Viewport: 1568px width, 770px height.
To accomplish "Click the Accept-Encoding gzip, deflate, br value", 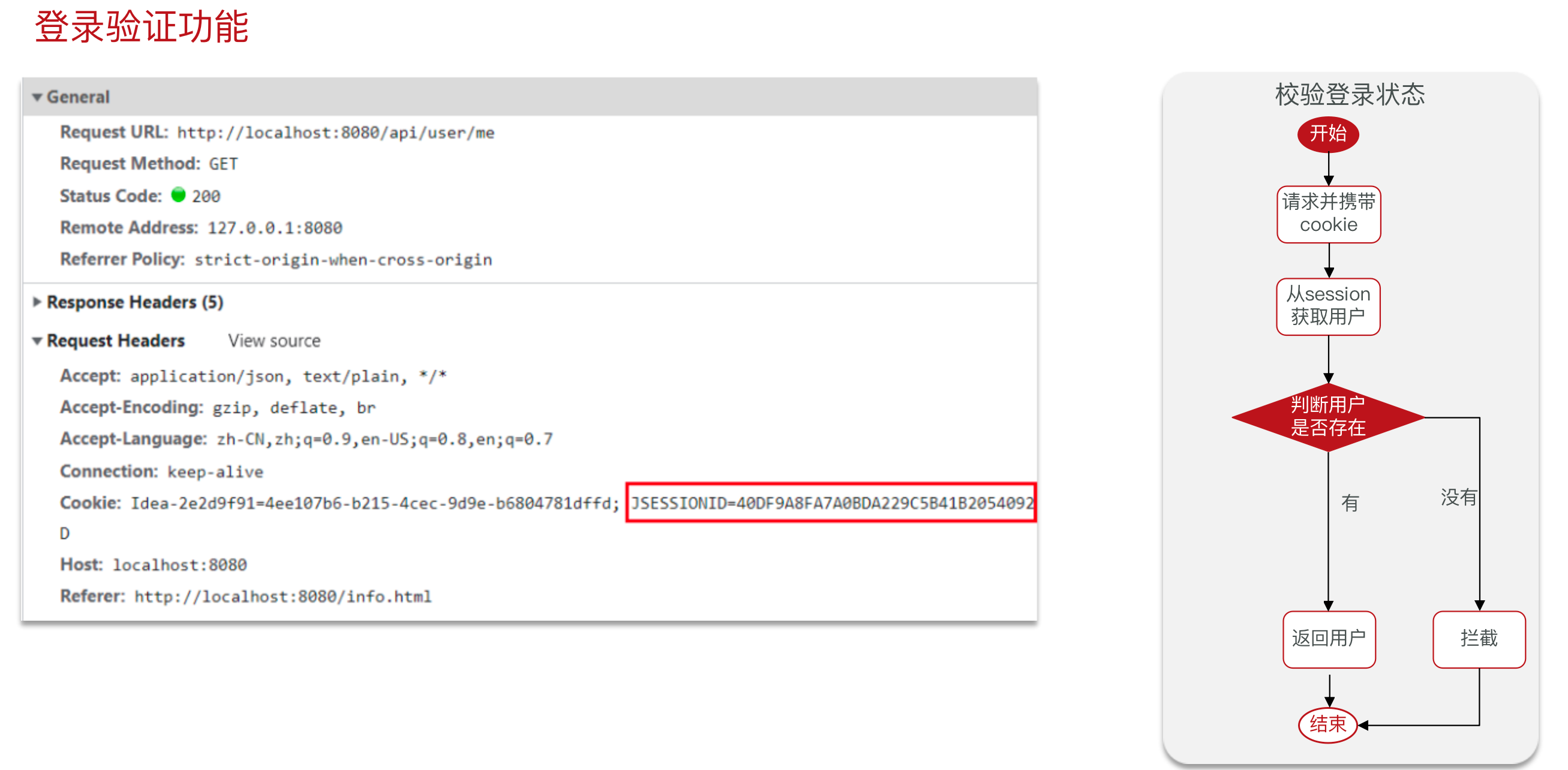I will pyautogui.click(x=294, y=408).
